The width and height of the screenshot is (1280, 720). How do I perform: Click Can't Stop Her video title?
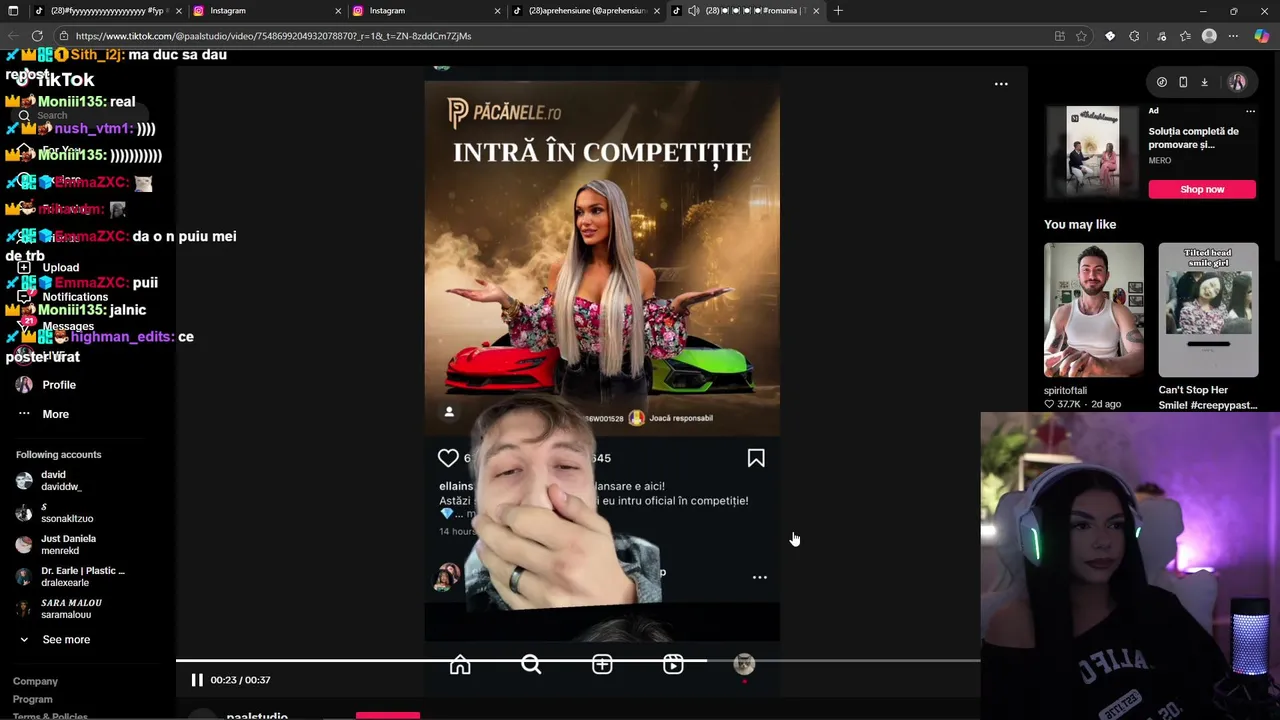1208,398
